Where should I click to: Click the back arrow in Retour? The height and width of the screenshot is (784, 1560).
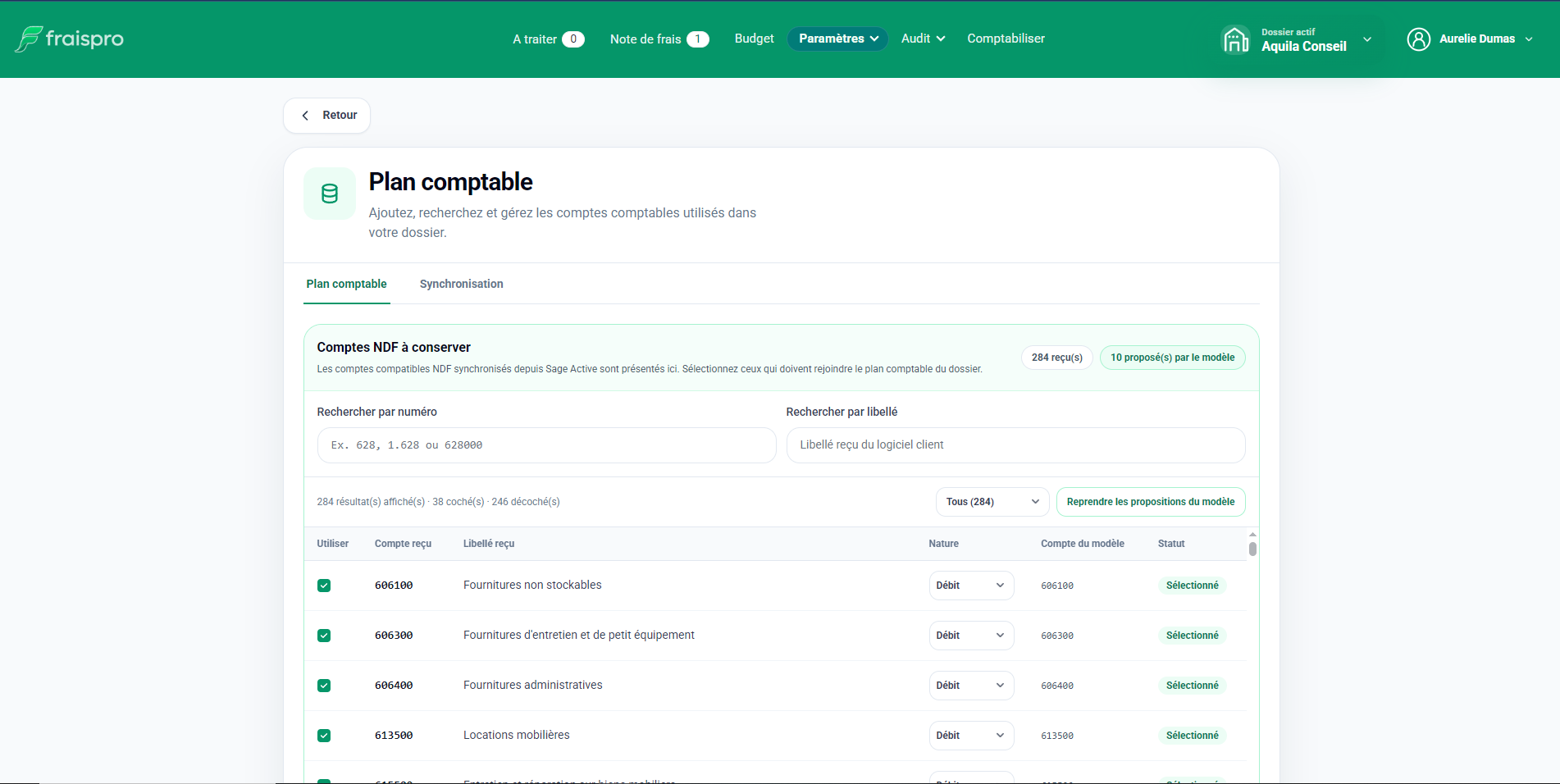[305, 116]
